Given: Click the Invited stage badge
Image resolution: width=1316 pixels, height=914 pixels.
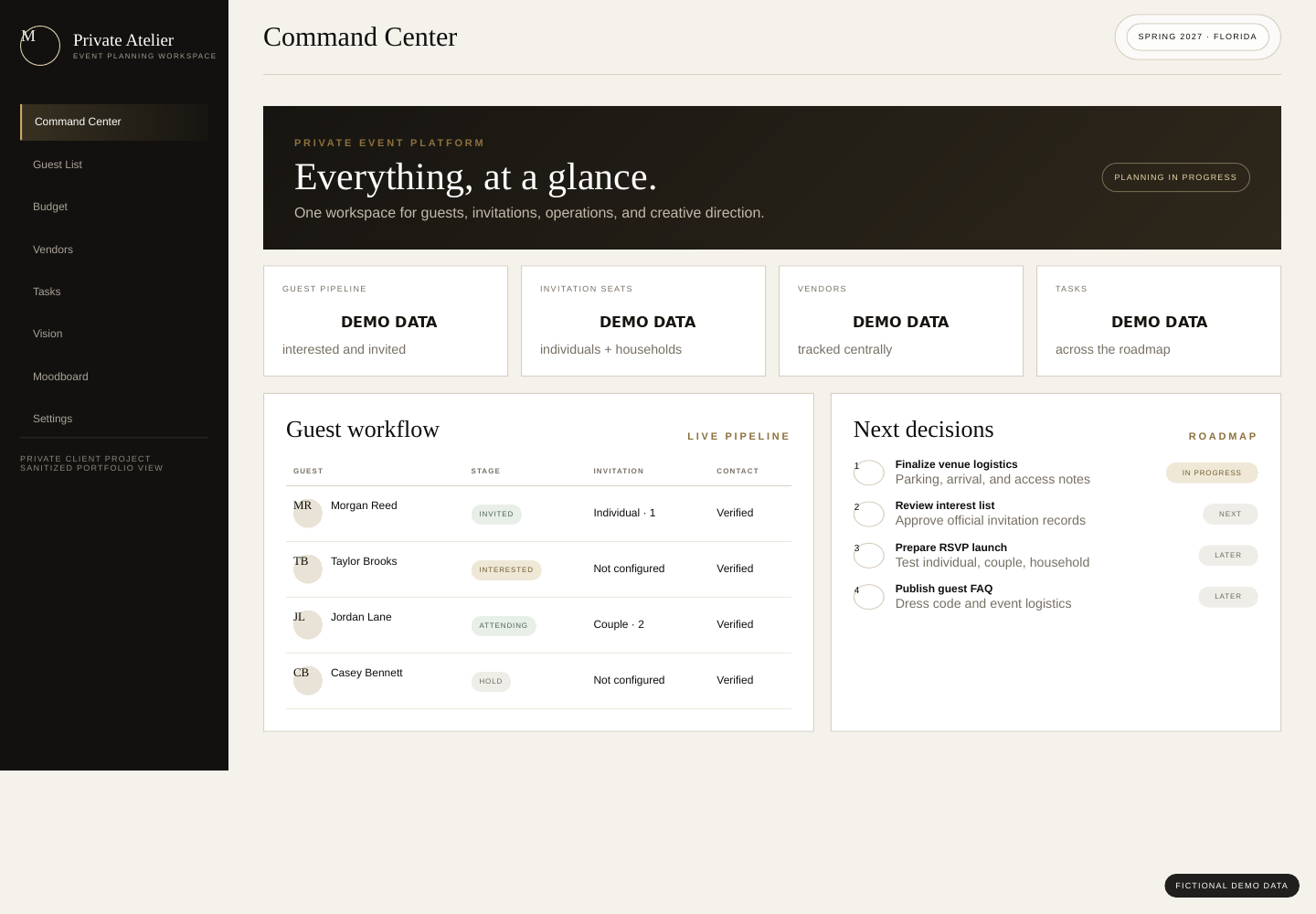Looking at the screenshot, I should tap(496, 514).
